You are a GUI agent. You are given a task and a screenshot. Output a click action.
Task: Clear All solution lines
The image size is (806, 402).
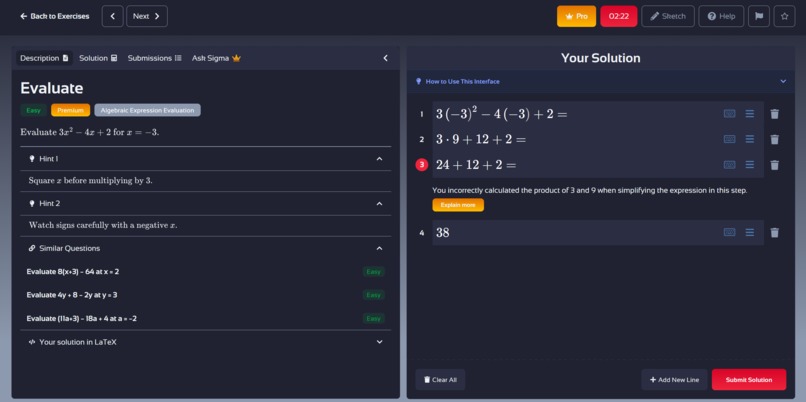tap(441, 380)
